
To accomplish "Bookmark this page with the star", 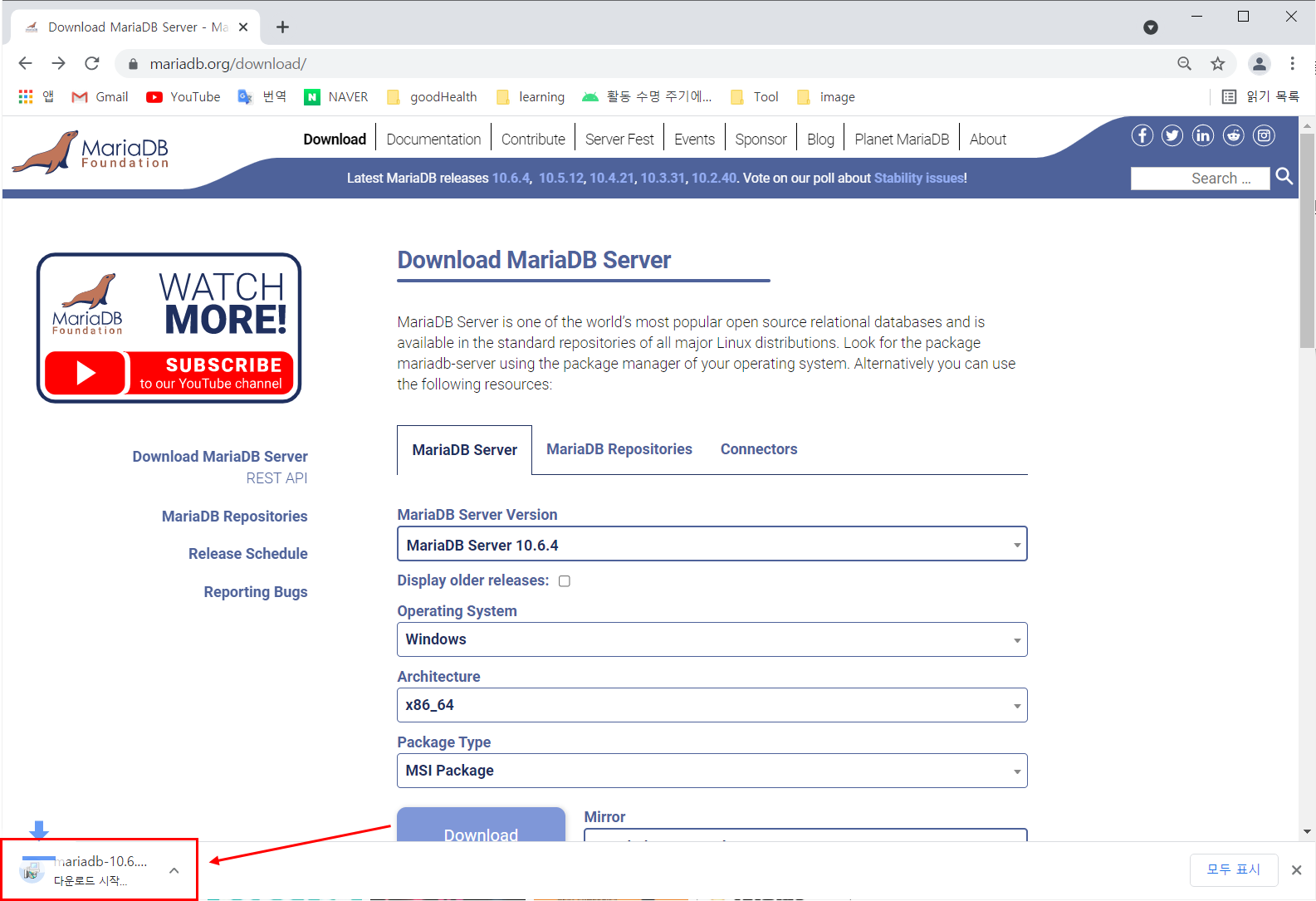I will coord(1217,64).
